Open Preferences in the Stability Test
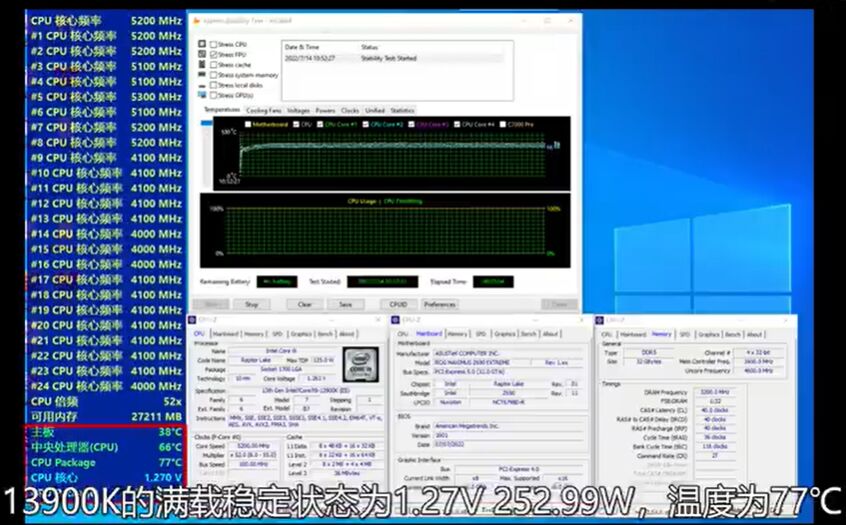The width and height of the screenshot is (846, 525). pos(440,304)
